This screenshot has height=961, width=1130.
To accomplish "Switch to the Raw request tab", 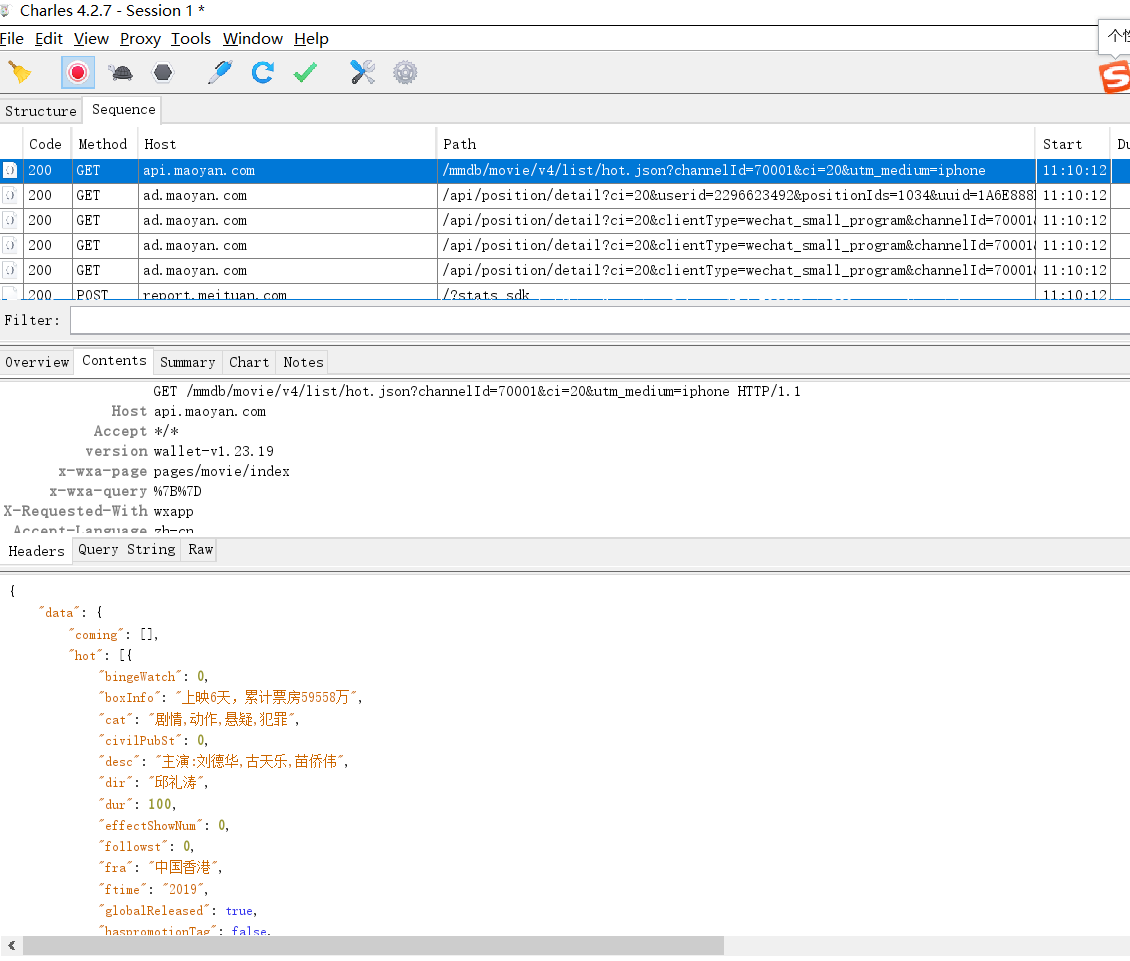I will 200,549.
